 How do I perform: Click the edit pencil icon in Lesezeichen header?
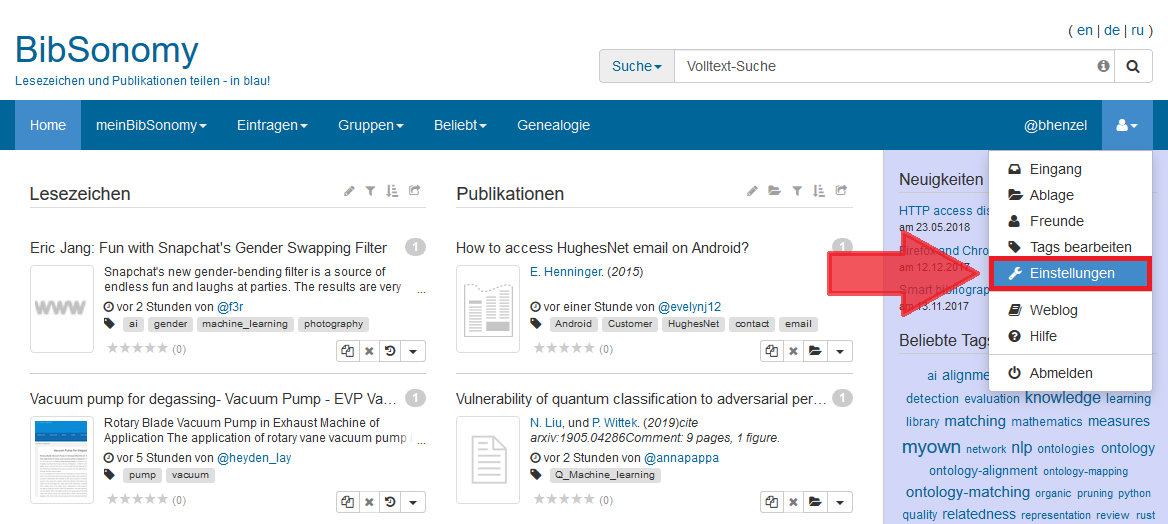pos(349,192)
